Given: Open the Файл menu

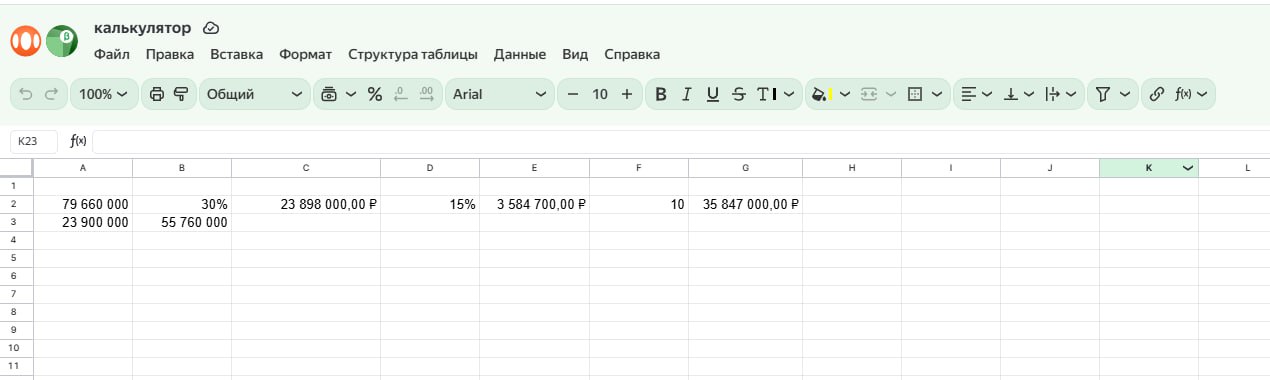Looking at the screenshot, I should (x=112, y=54).
